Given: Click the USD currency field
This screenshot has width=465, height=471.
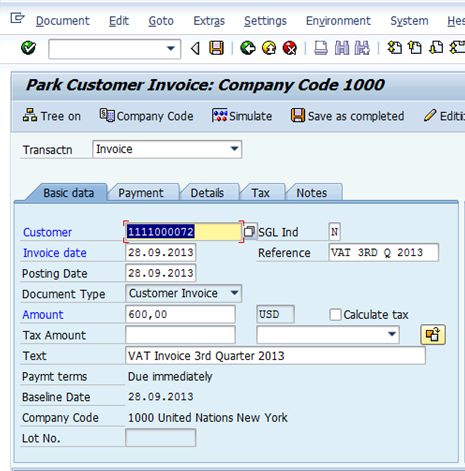Looking at the screenshot, I should [x=275, y=314].
